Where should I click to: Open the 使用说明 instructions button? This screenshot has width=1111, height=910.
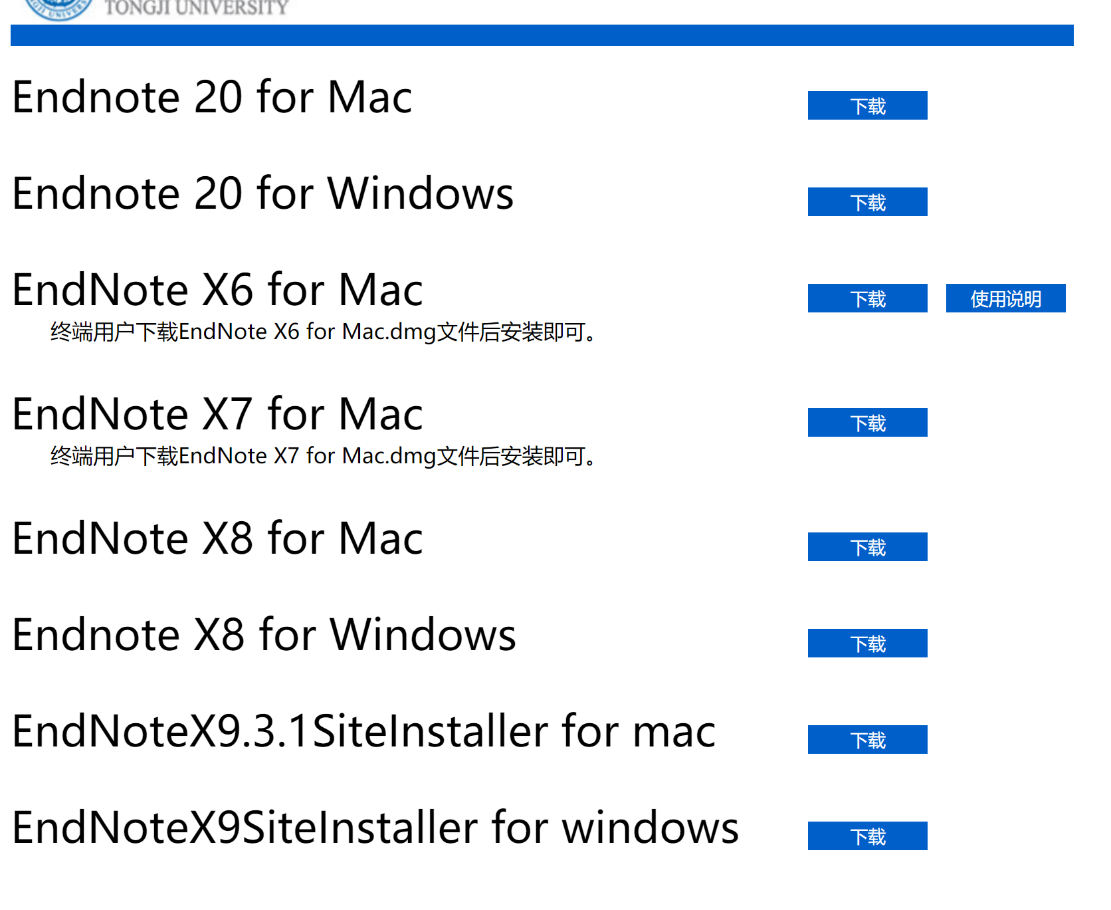click(x=1005, y=299)
